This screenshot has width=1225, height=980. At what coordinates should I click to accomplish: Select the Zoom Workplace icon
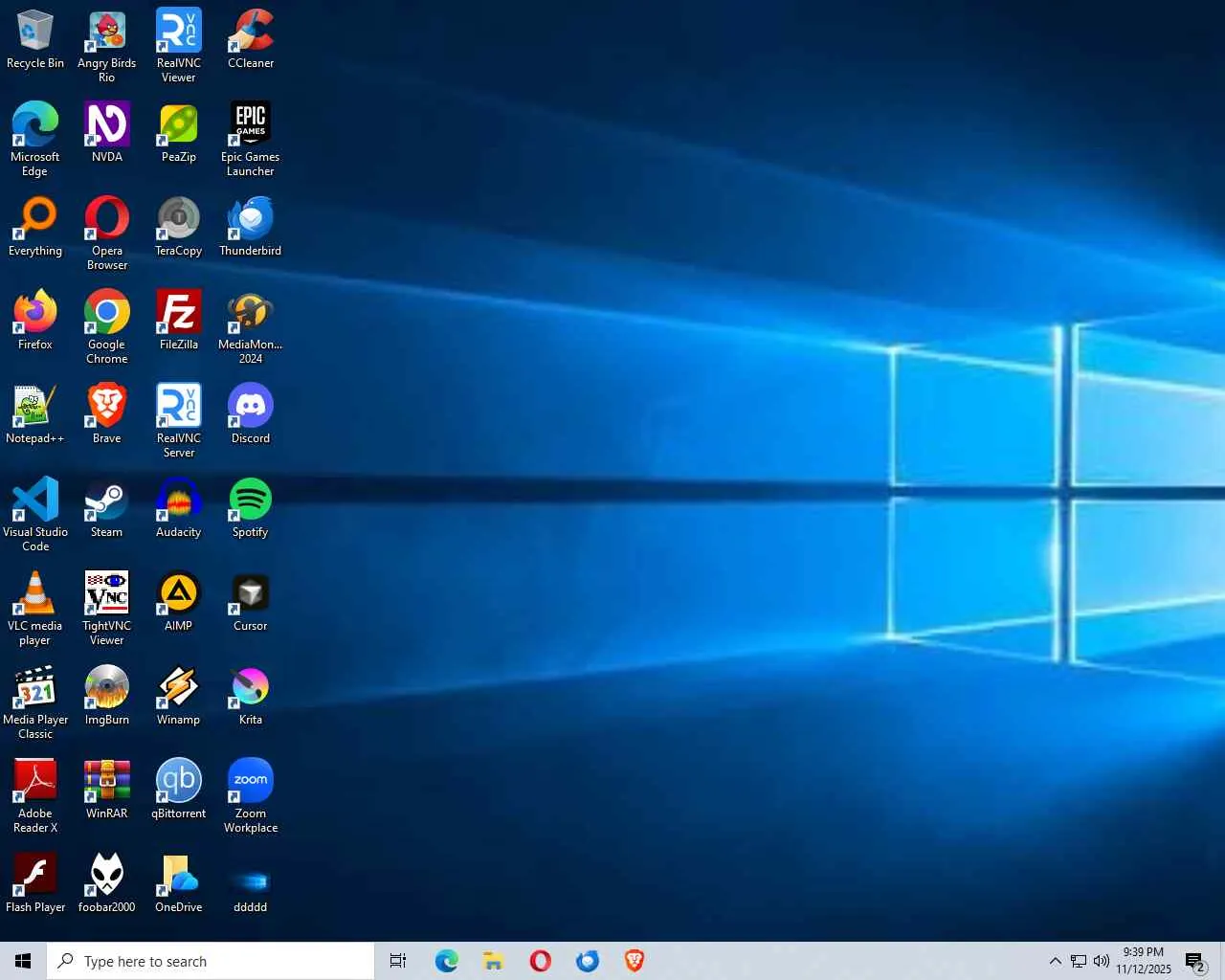pos(251,796)
